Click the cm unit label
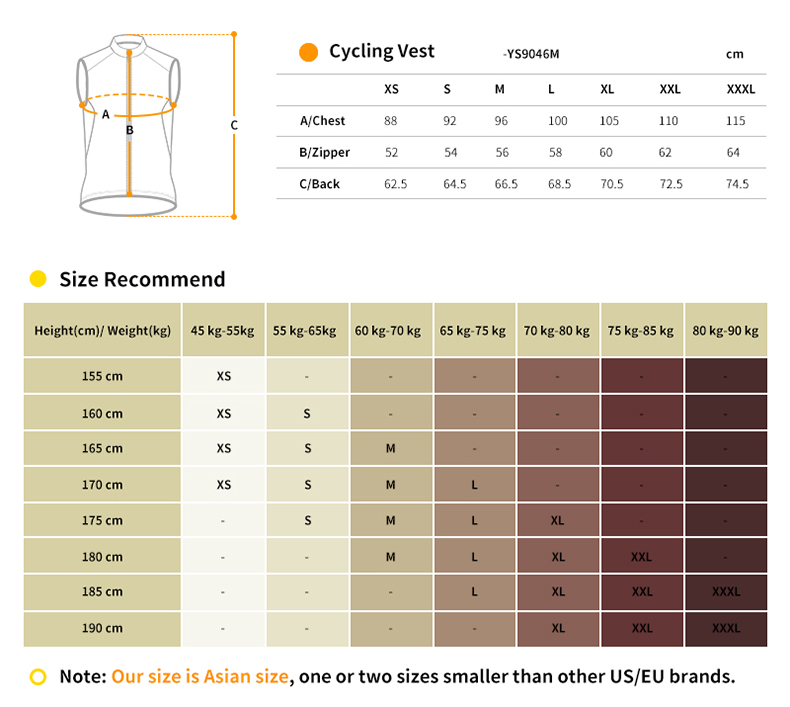 (x=735, y=54)
